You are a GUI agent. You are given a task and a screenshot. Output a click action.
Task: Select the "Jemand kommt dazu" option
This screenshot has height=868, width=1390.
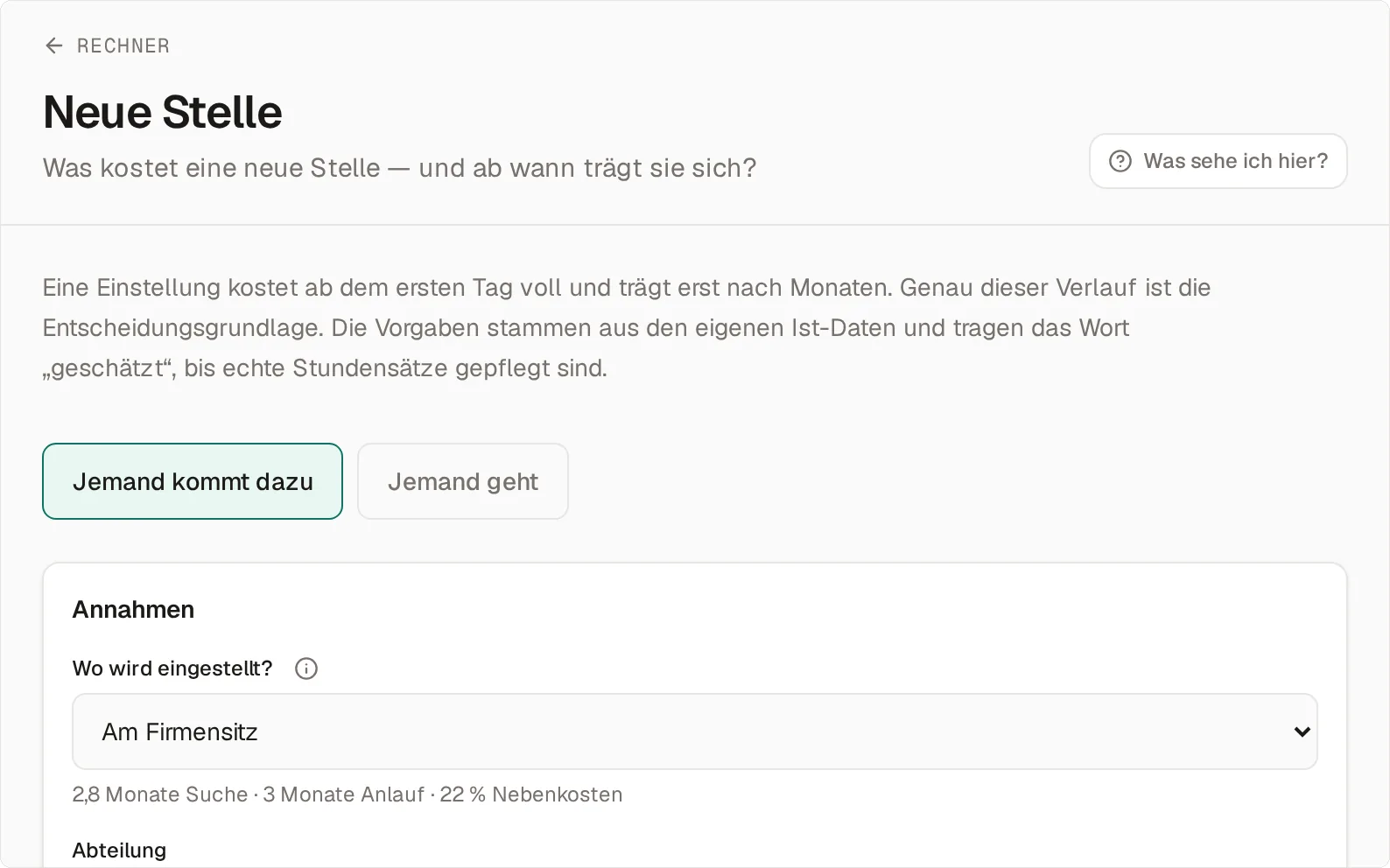(193, 481)
